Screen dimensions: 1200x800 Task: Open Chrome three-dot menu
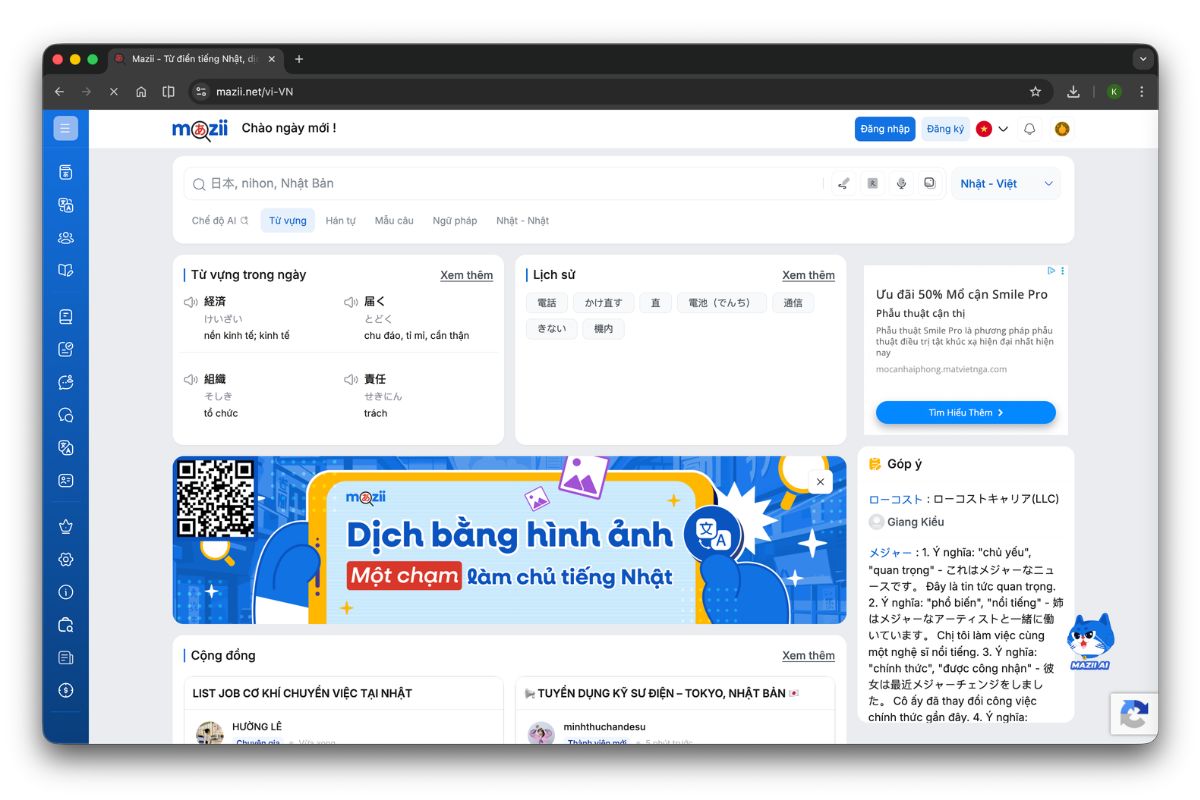pos(1142,92)
